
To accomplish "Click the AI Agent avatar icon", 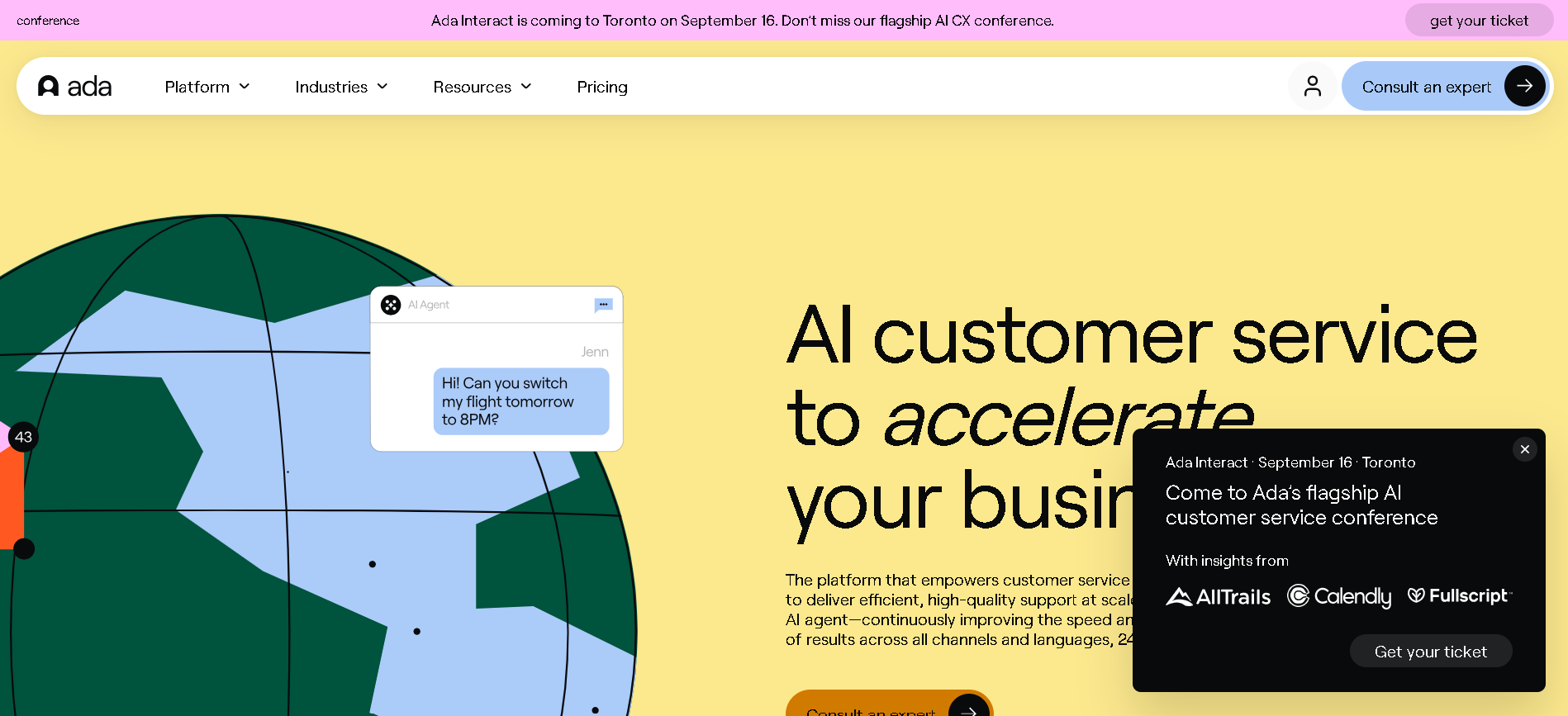I will click(391, 305).
